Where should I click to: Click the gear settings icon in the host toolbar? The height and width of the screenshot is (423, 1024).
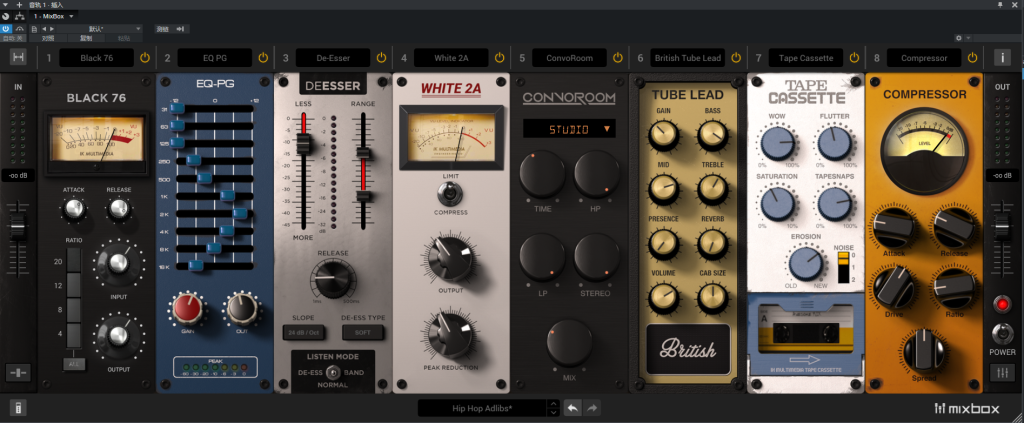959,38
